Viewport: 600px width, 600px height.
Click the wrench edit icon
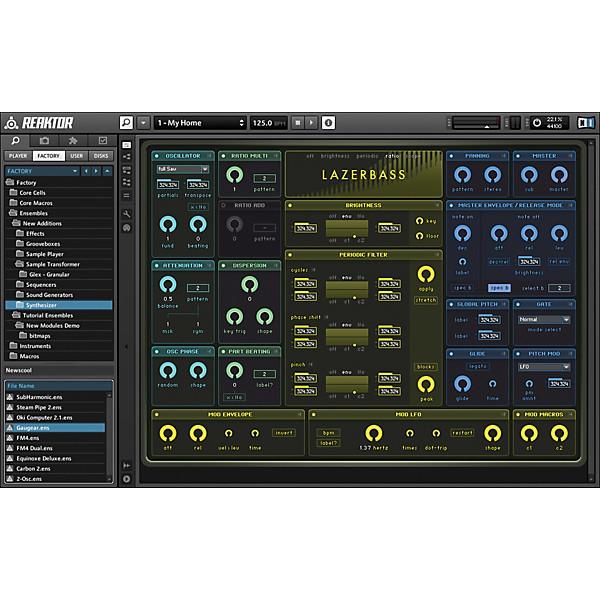tap(127, 214)
